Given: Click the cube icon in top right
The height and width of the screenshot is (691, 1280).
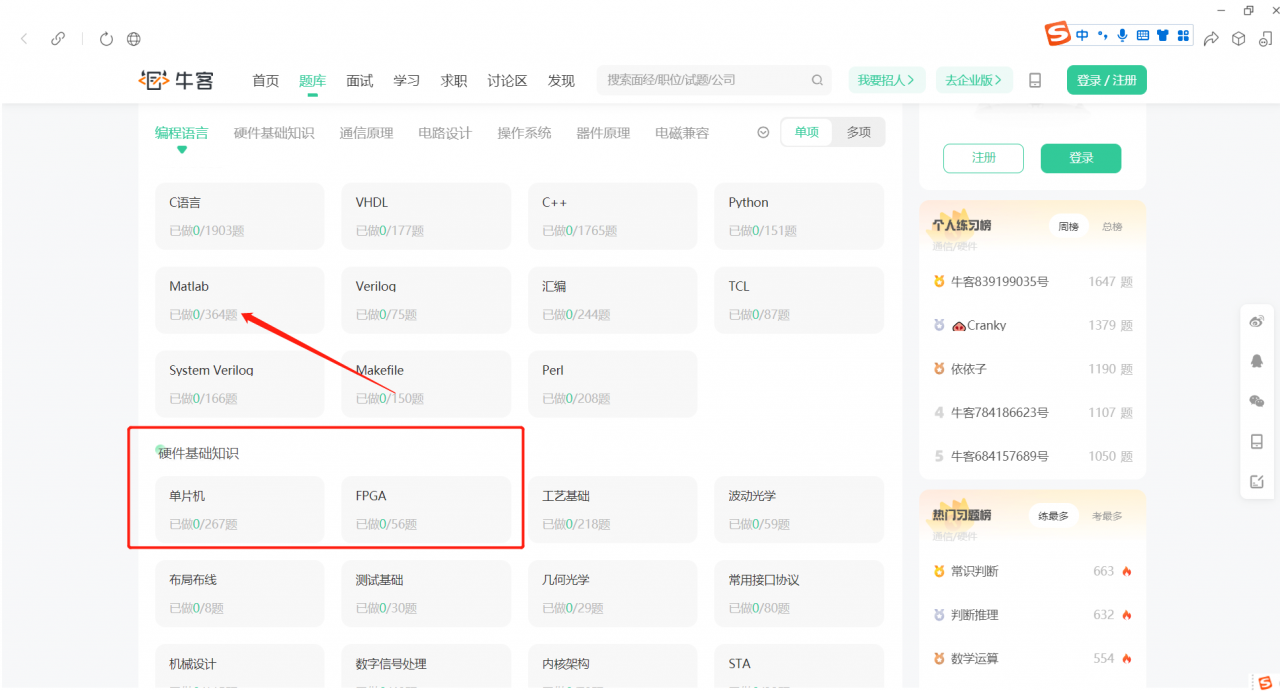Looking at the screenshot, I should tap(1239, 39).
